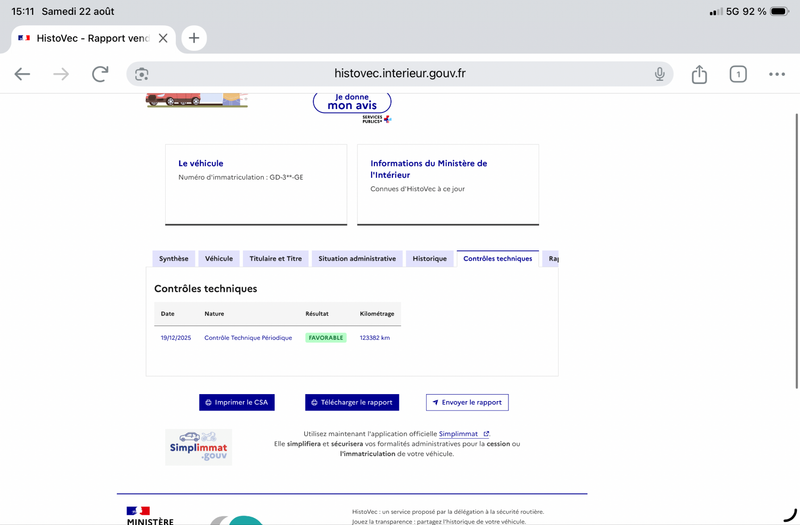Screen dimensions: 800x525
Task: Click the FAVORABLE result badge
Action: 326,338
